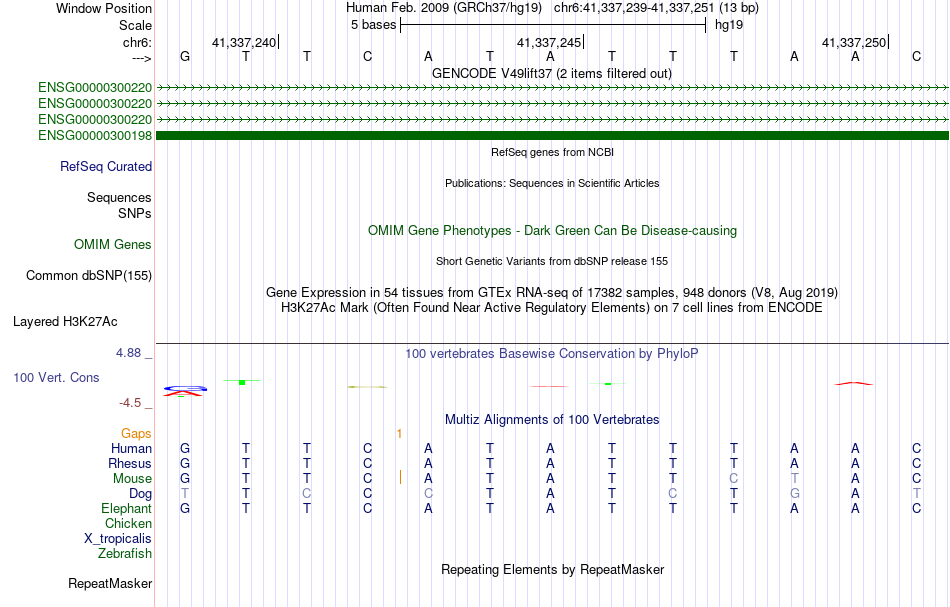
Task: Click the 5 bases scale bar
Action: 553,25
